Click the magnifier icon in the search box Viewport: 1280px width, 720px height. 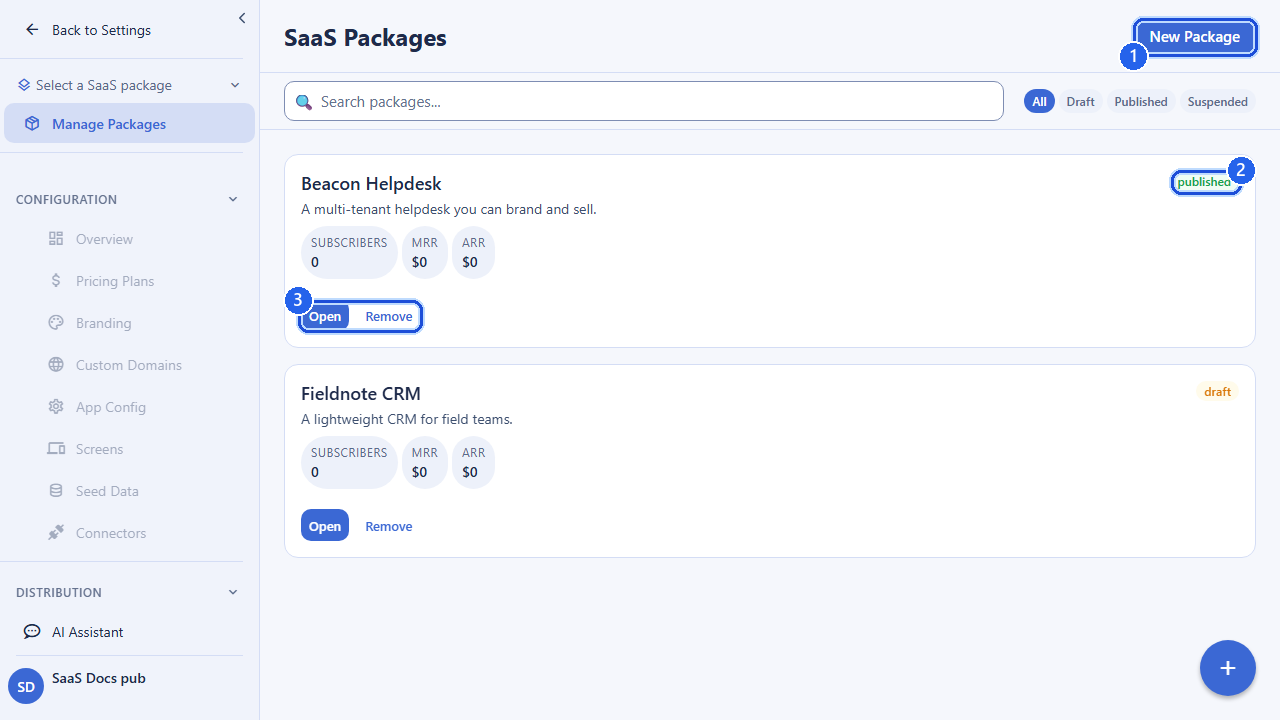(x=304, y=101)
